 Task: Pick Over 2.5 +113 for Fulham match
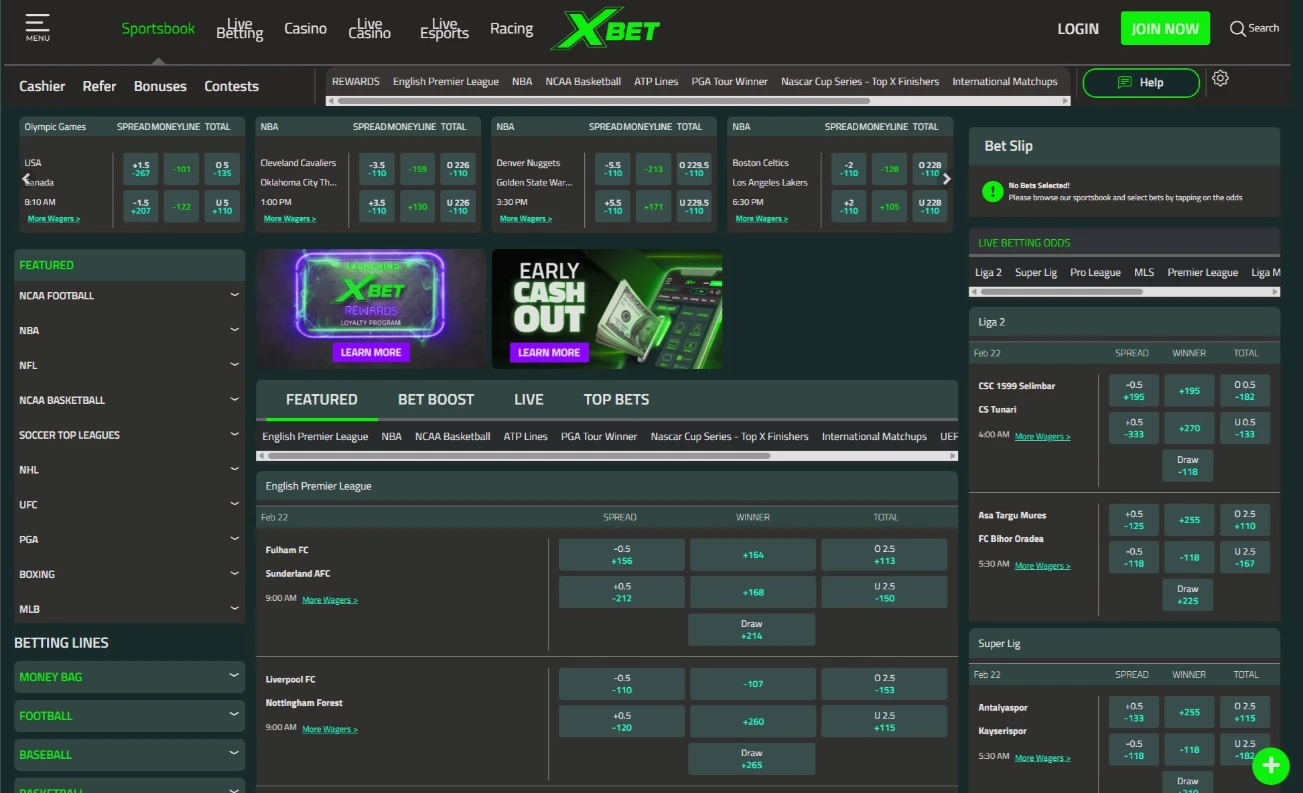pos(884,555)
